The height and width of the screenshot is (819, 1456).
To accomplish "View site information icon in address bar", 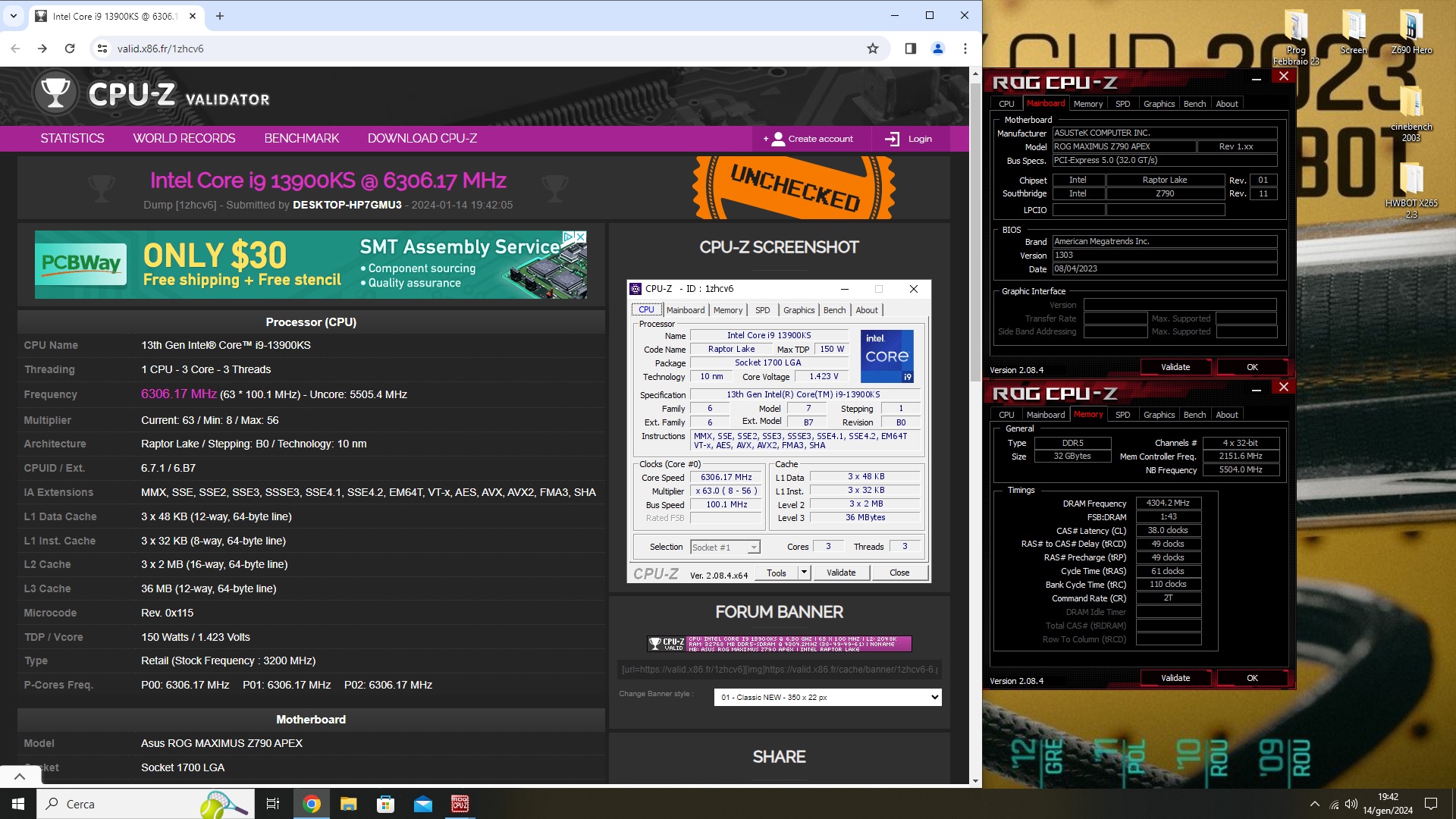I will point(102,49).
